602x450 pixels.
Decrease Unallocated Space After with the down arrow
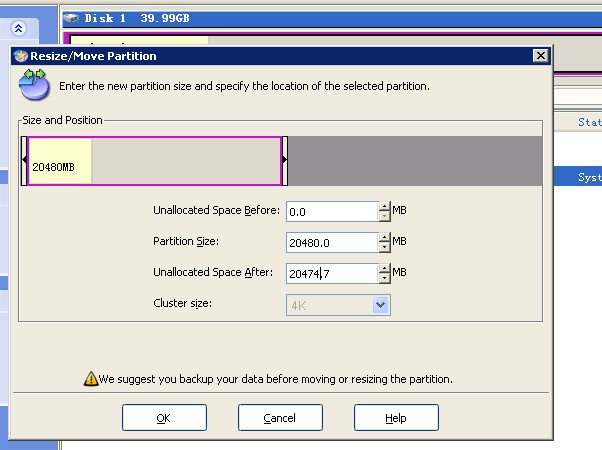point(384,277)
